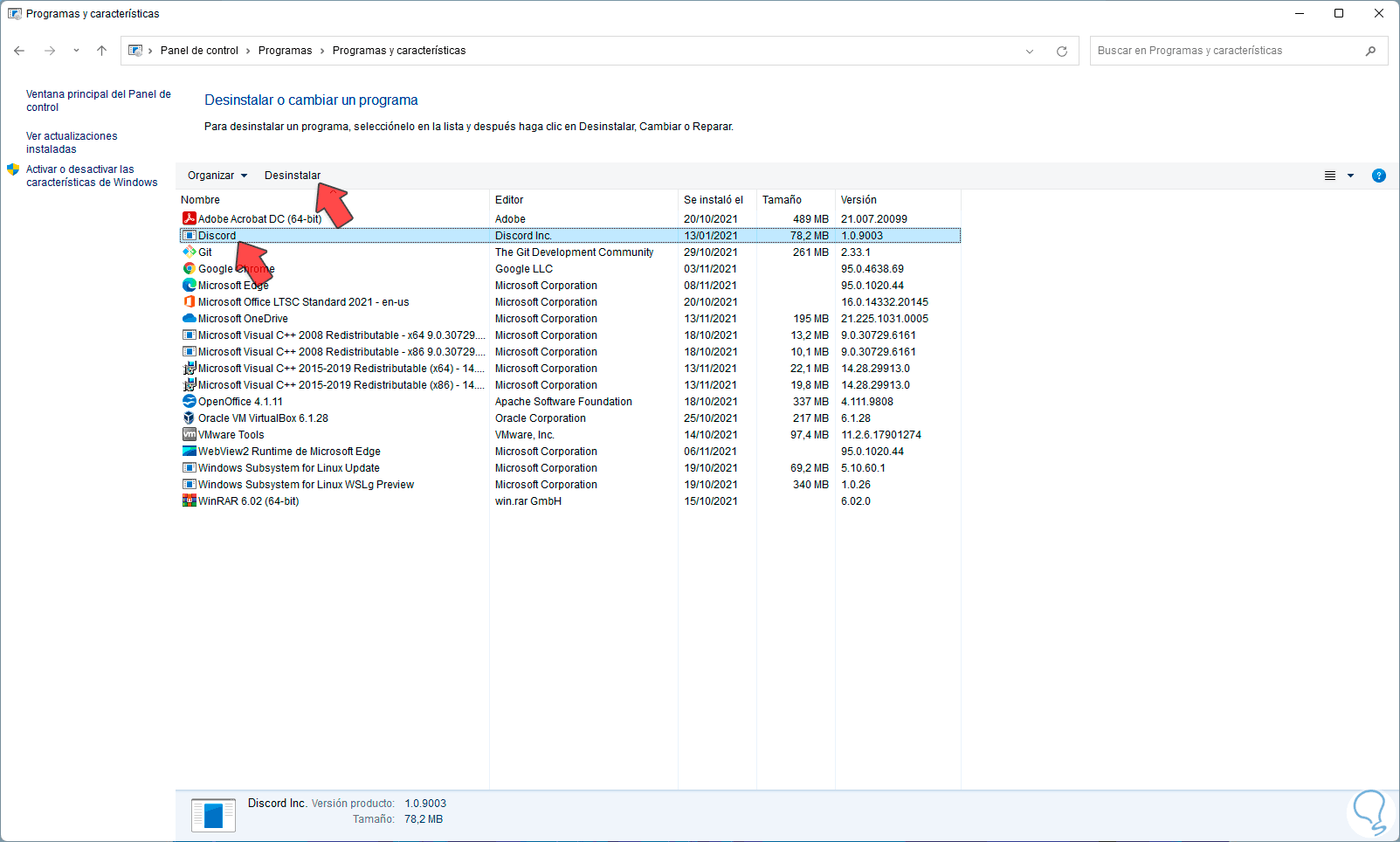1400x842 pixels.
Task: Click the Visual C++ 2015-2019 x64 Redistributable icon
Action: [x=189, y=368]
